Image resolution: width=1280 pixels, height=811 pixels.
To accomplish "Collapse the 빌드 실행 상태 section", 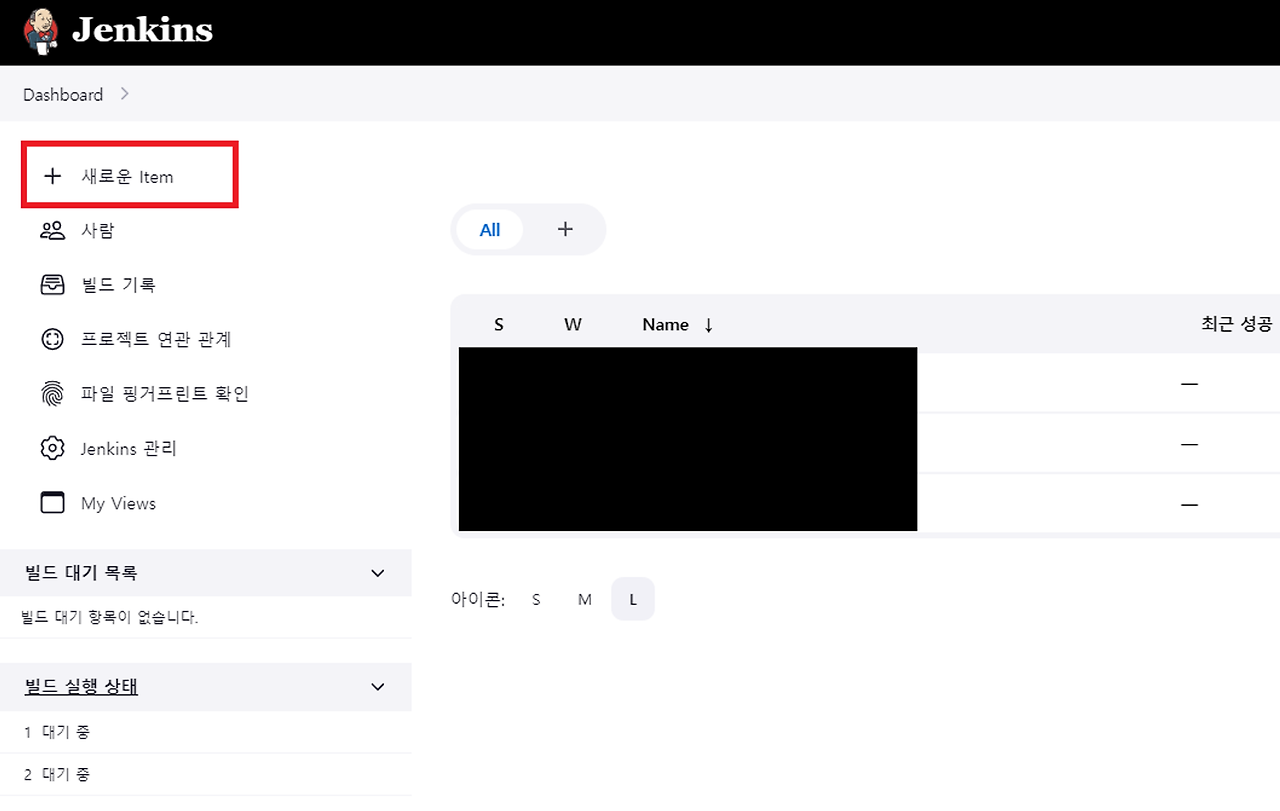I will pos(377,687).
